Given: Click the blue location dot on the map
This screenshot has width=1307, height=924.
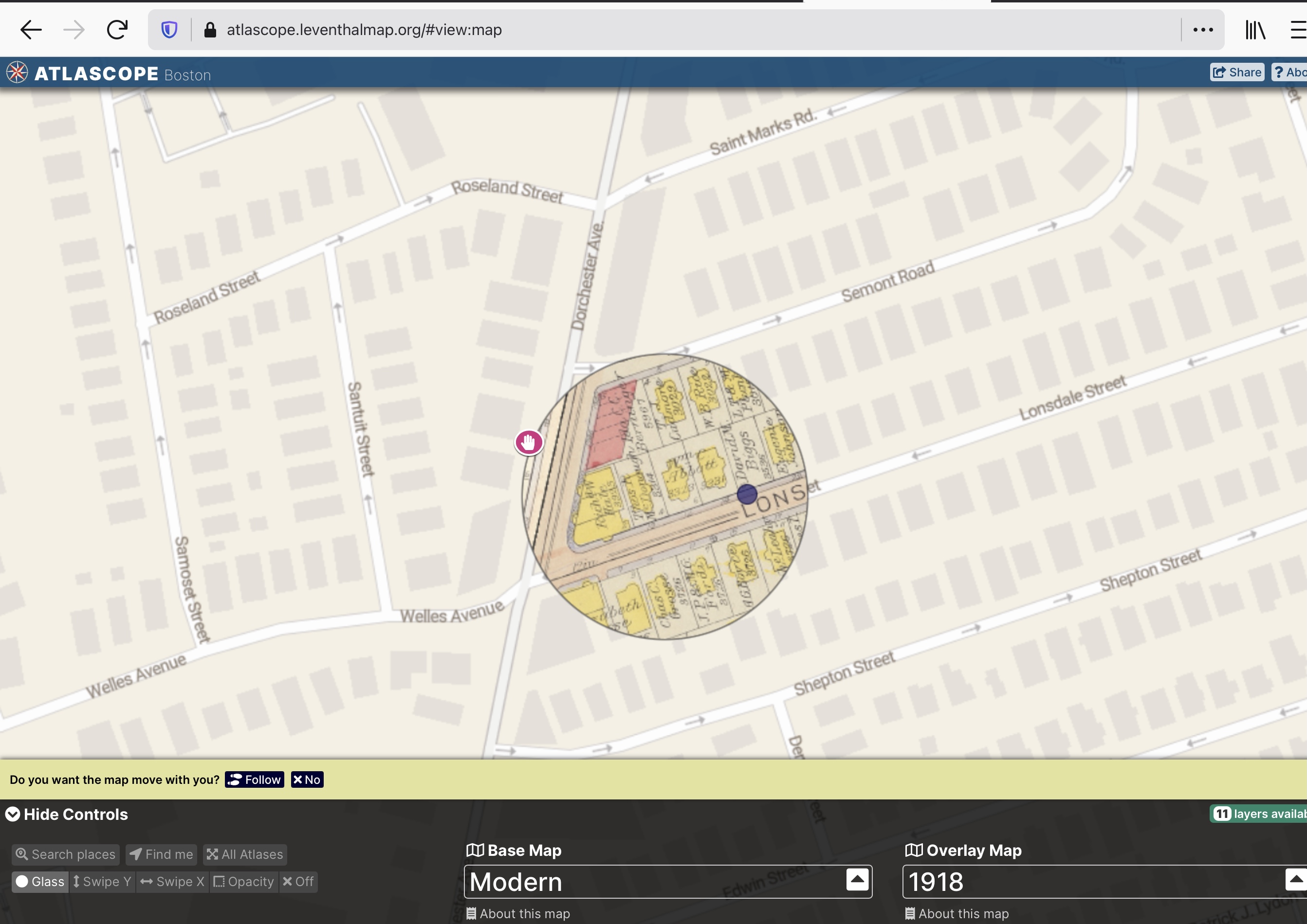Looking at the screenshot, I should (x=747, y=494).
